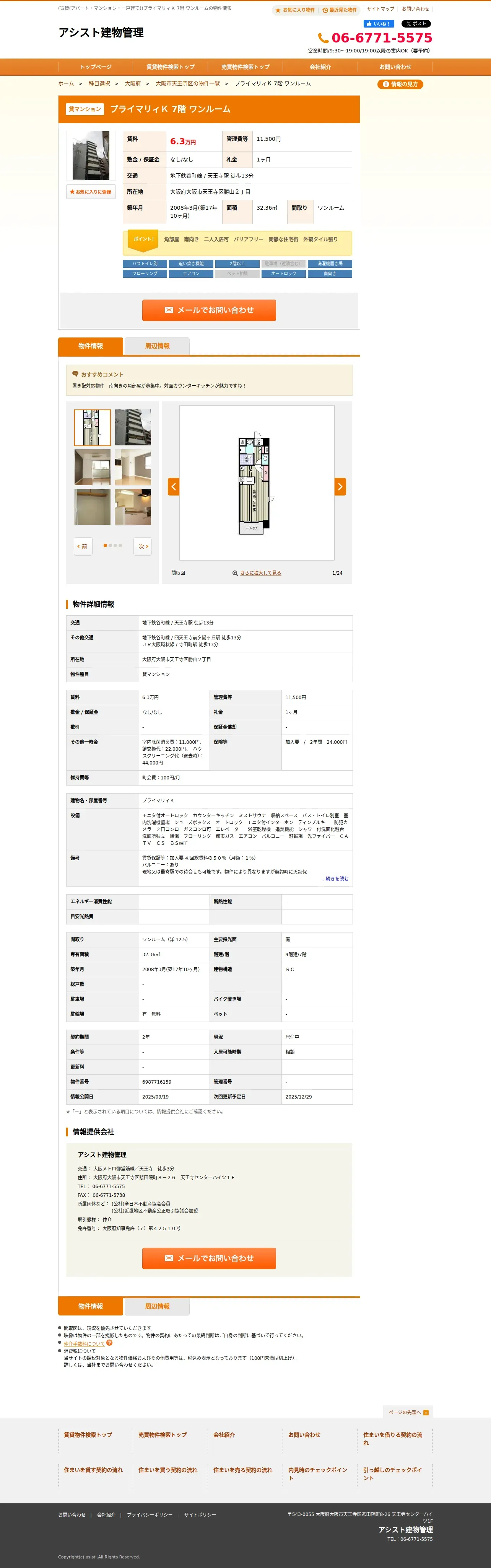Open 賃貸物件検索トップ in the navigation bar
The height and width of the screenshot is (1568, 491).
[171, 67]
